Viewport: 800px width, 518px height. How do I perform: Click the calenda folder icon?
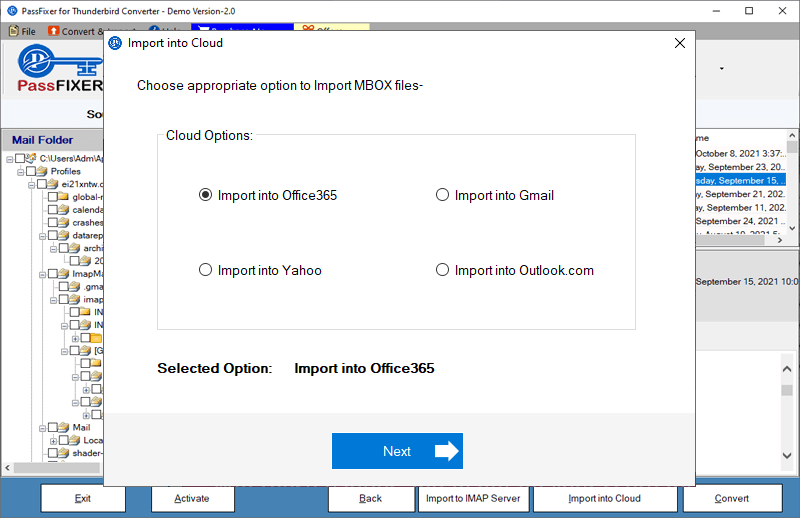[x=64, y=209]
